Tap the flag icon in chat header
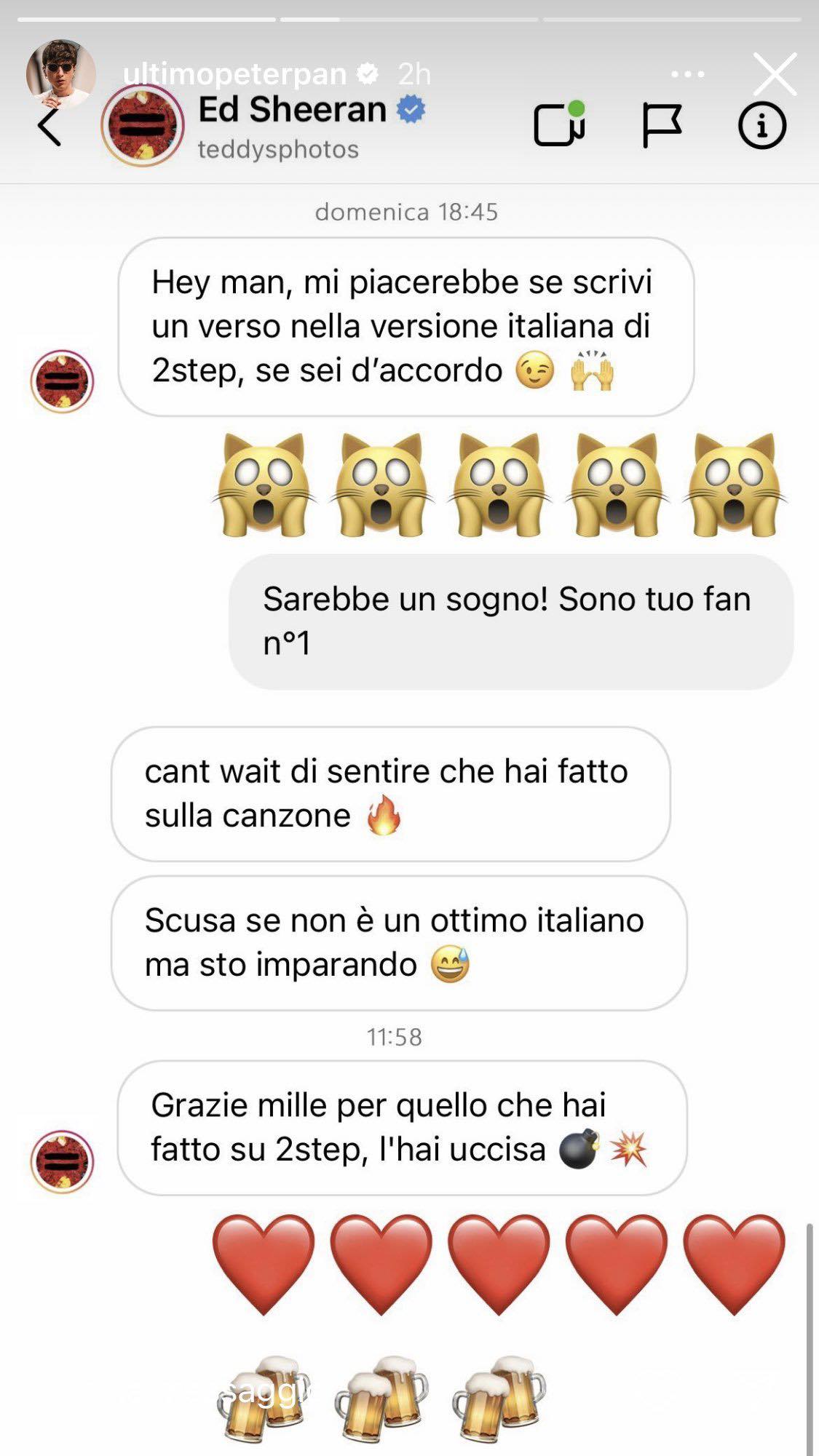Viewport: 819px width, 1456px height. (661, 125)
